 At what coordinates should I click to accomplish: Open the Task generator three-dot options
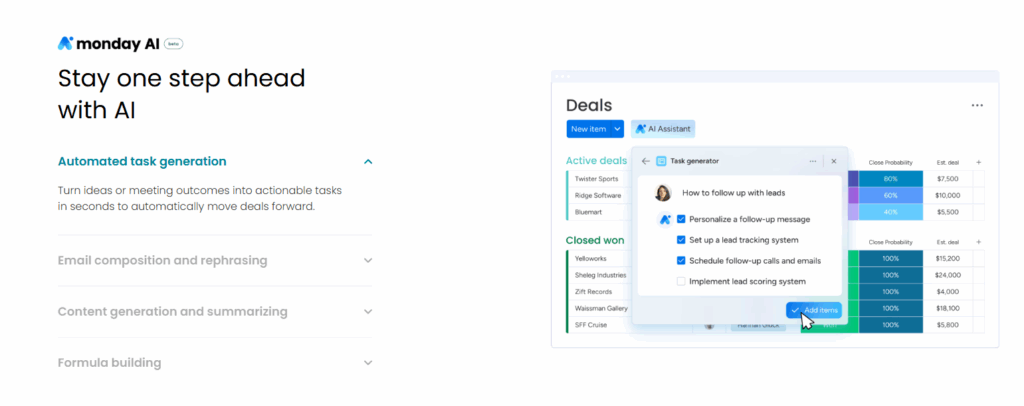813,161
